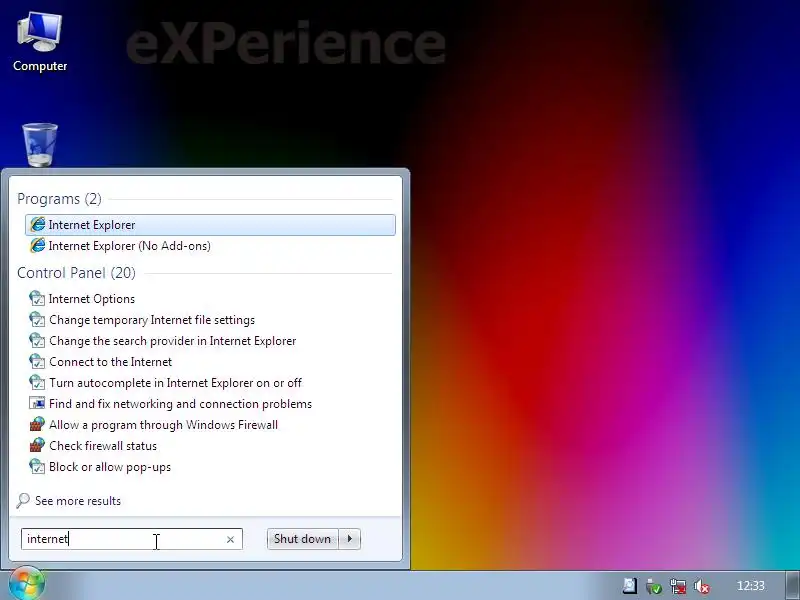800x600 pixels.
Task: Click the Shut down button
Action: tap(303, 539)
